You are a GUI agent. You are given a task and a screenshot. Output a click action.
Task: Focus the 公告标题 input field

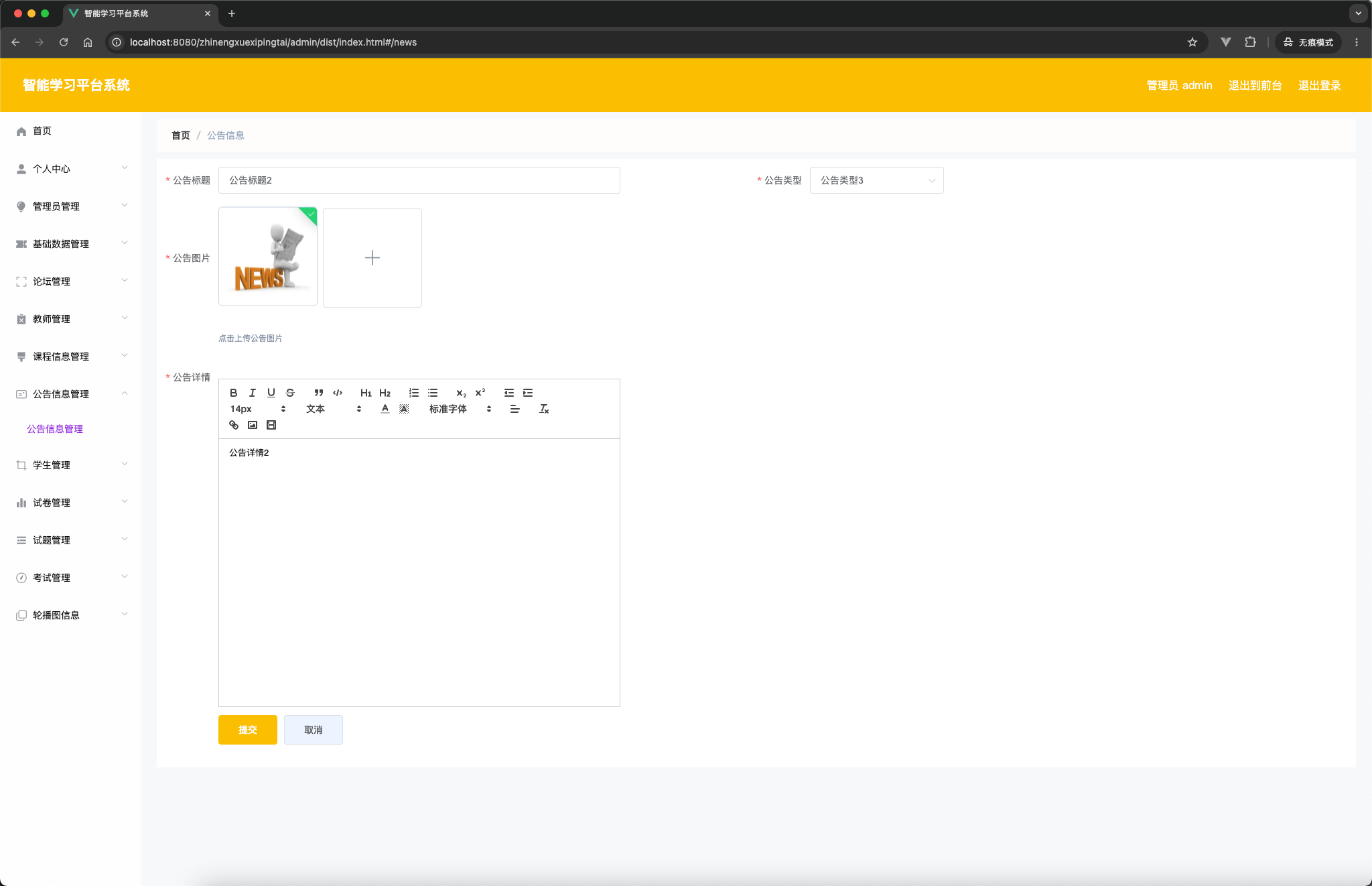pyautogui.click(x=419, y=180)
